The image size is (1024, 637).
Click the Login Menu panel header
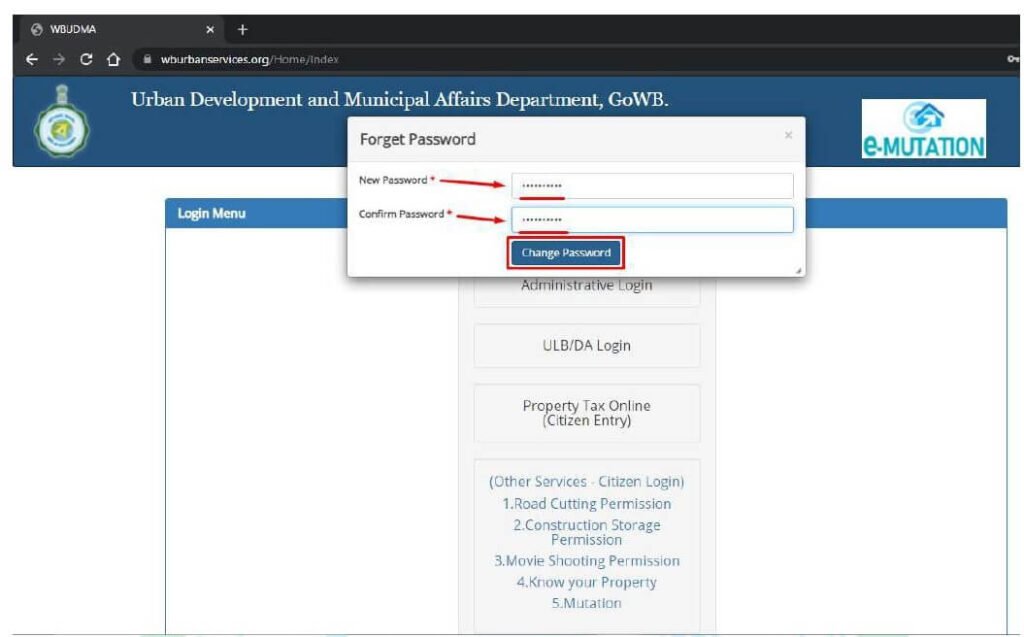click(586, 214)
